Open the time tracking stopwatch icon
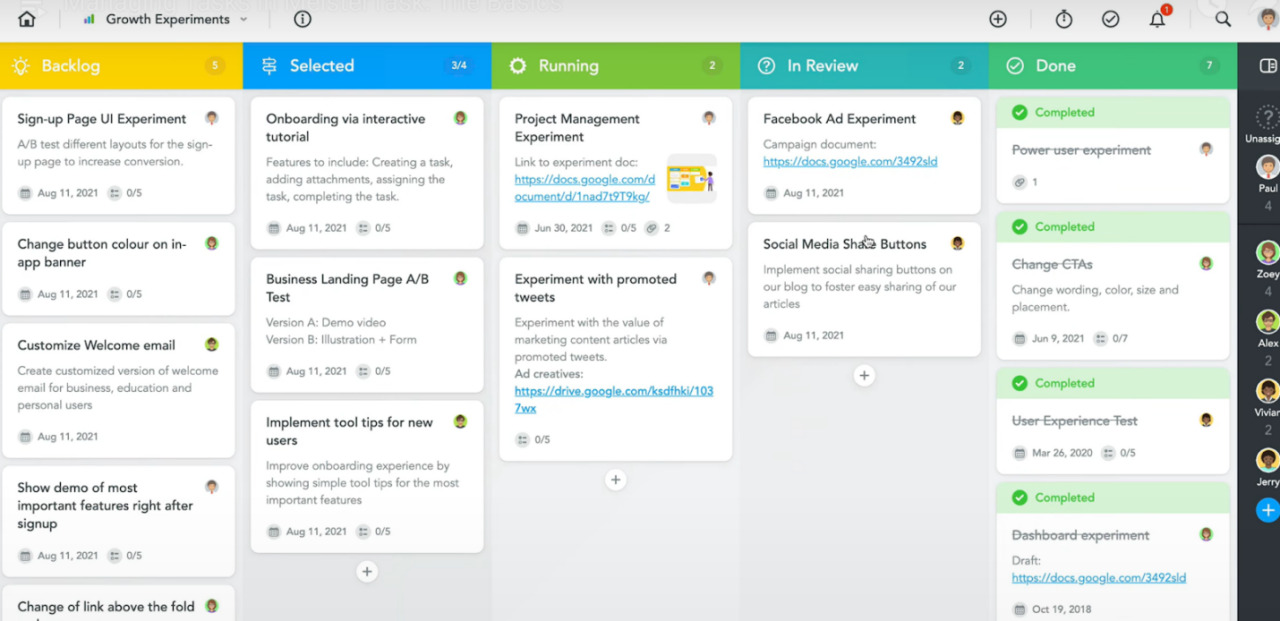Image resolution: width=1280 pixels, height=621 pixels. tap(1064, 19)
